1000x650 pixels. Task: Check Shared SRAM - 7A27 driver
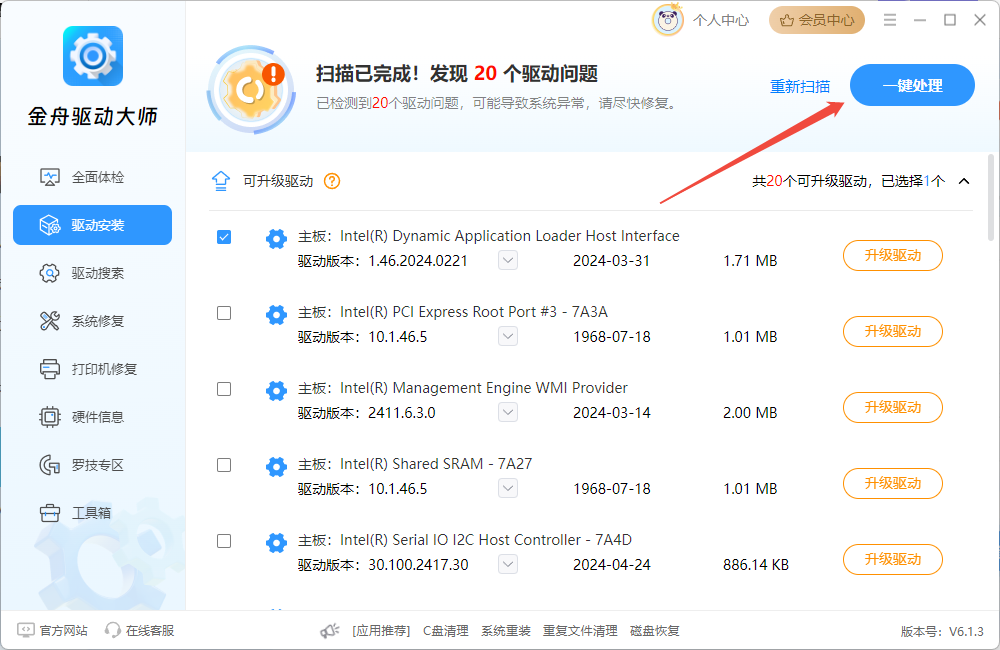click(224, 465)
